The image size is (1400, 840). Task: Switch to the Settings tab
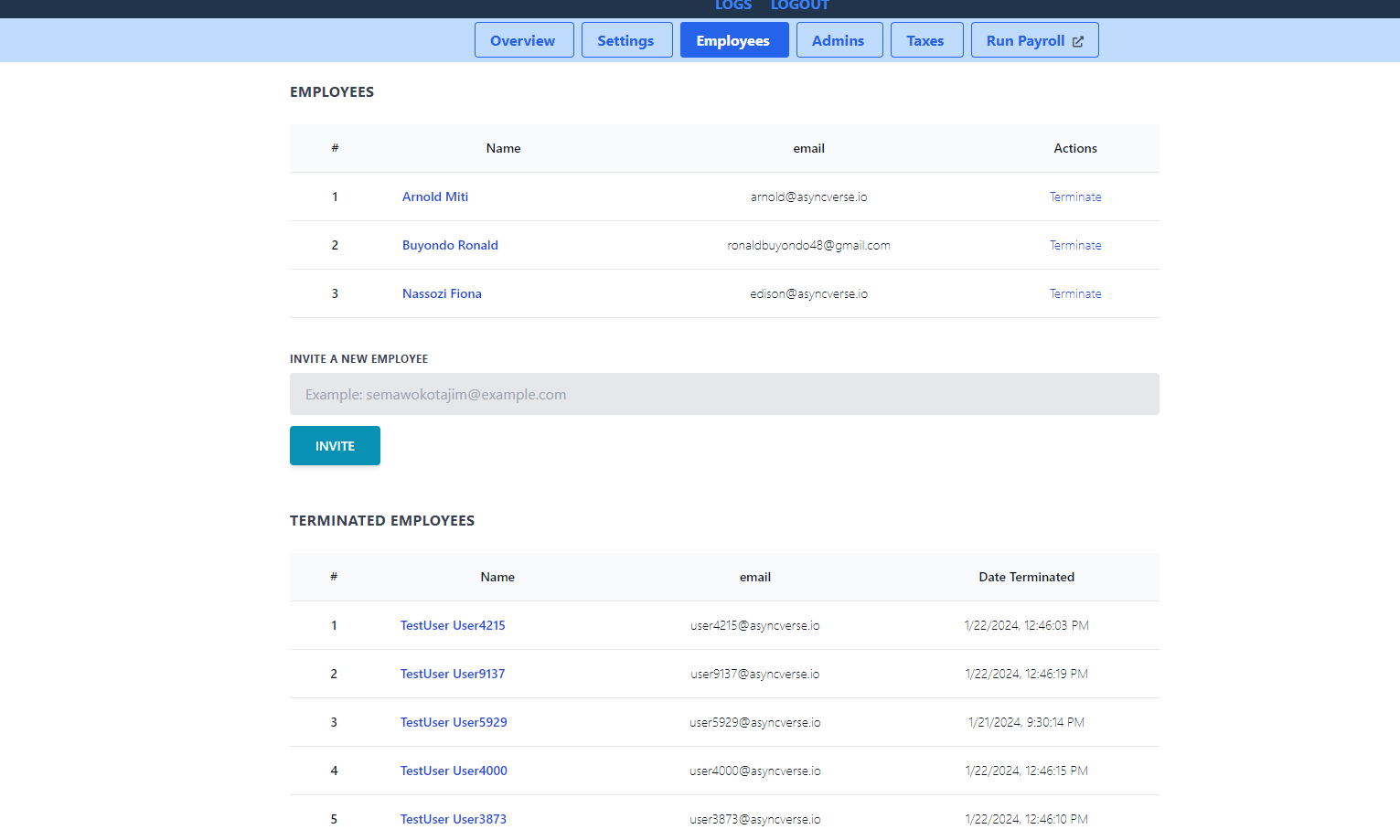[x=625, y=39]
